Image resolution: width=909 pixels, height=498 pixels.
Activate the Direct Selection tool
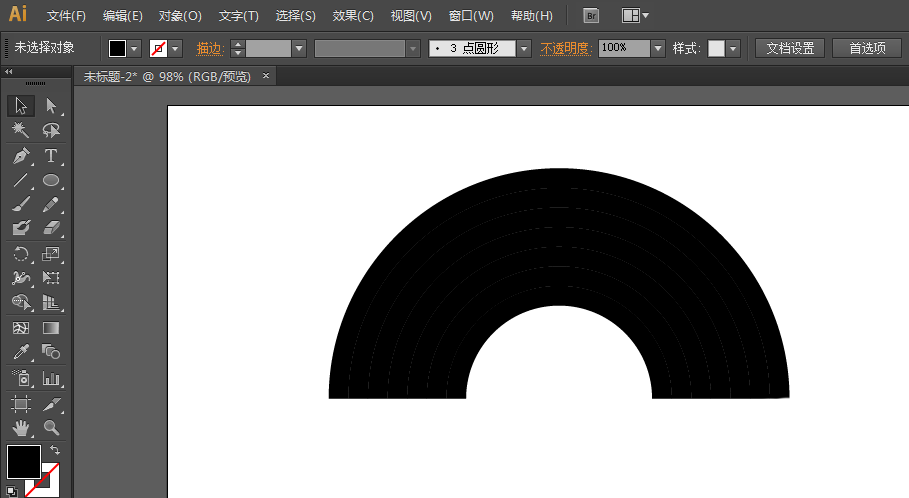pyautogui.click(x=51, y=106)
